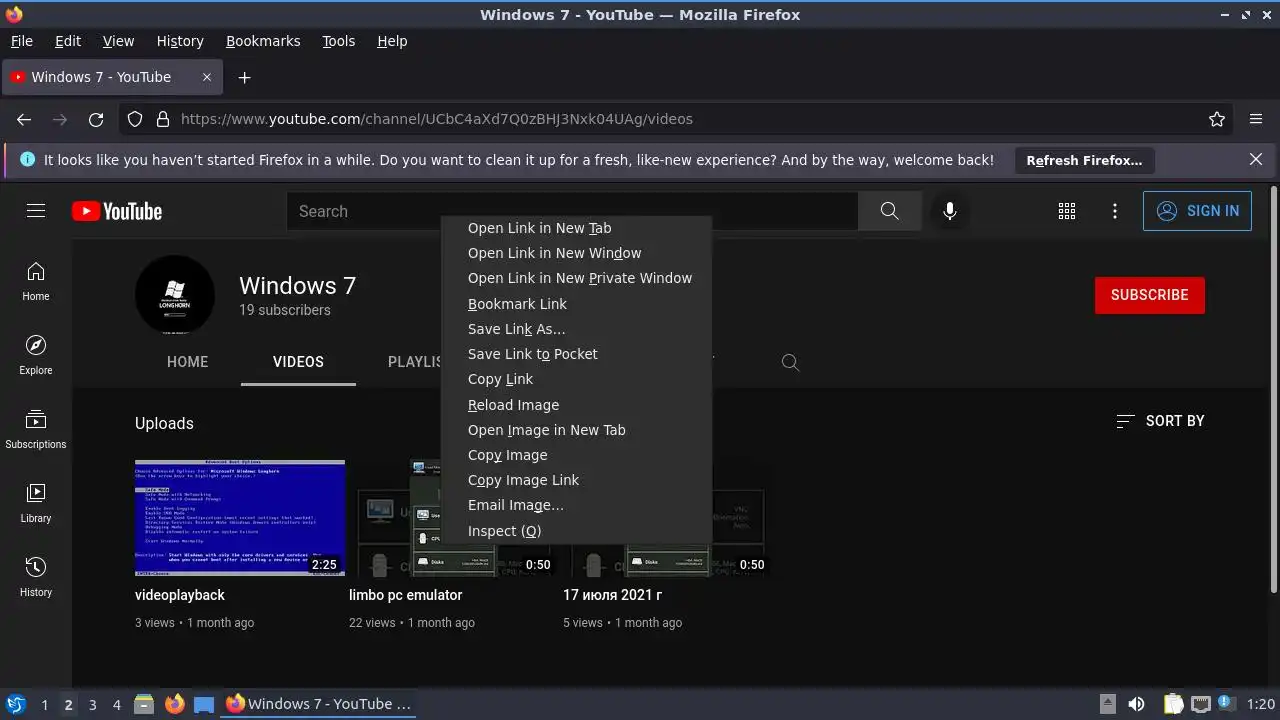
Task: Open the Tools menu
Action: click(339, 41)
